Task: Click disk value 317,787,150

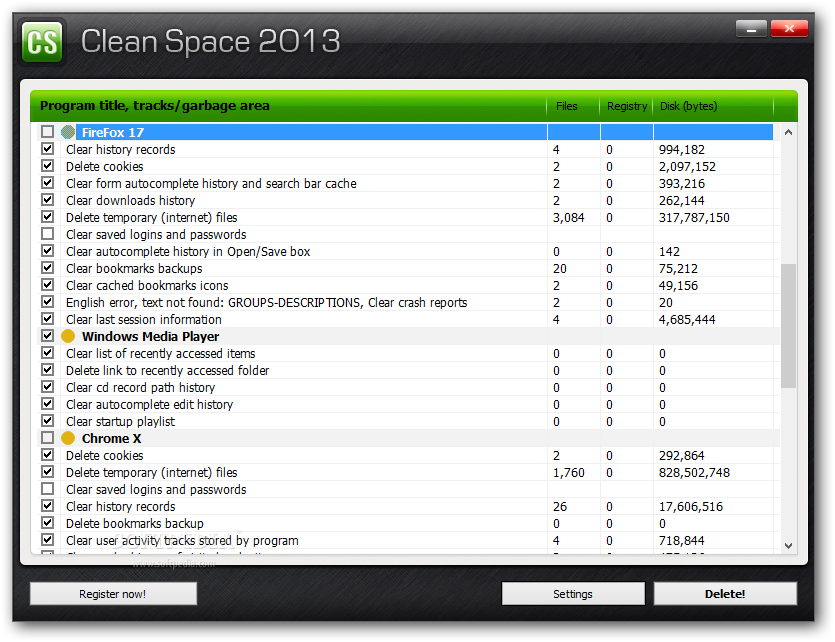Action: pyautogui.click(x=694, y=218)
